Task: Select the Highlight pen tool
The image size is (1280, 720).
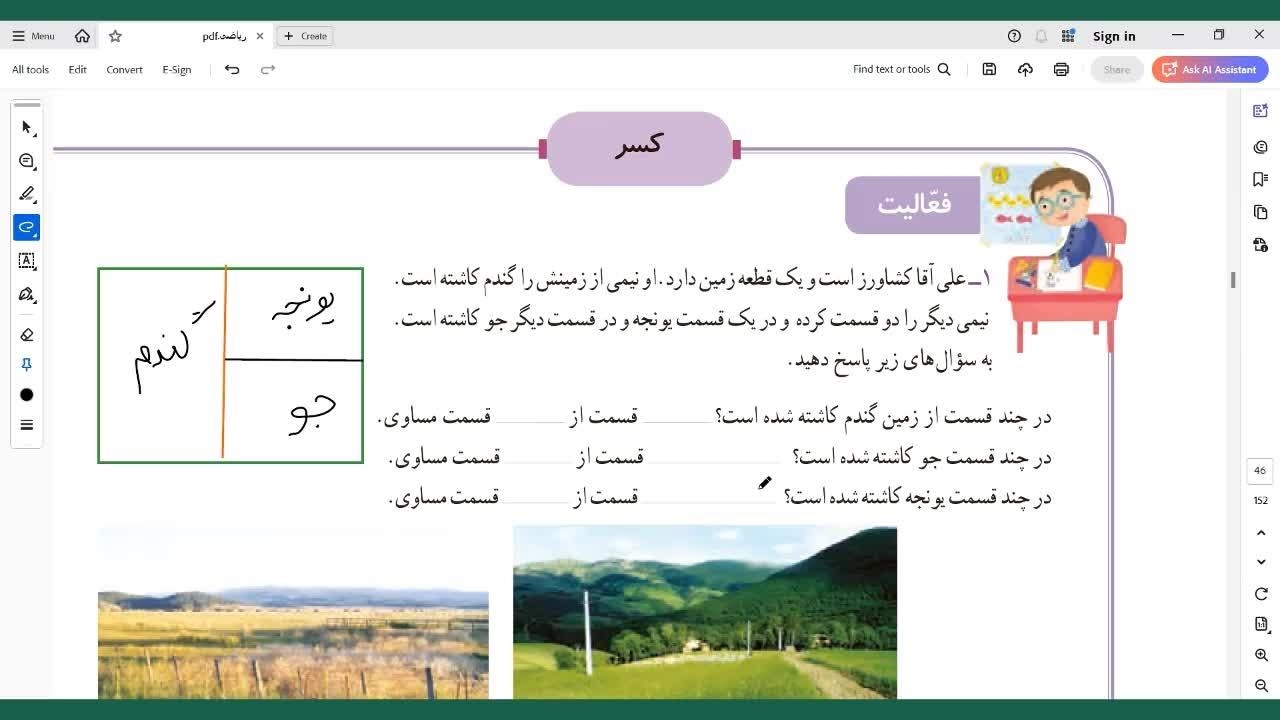Action: tap(27, 194)
